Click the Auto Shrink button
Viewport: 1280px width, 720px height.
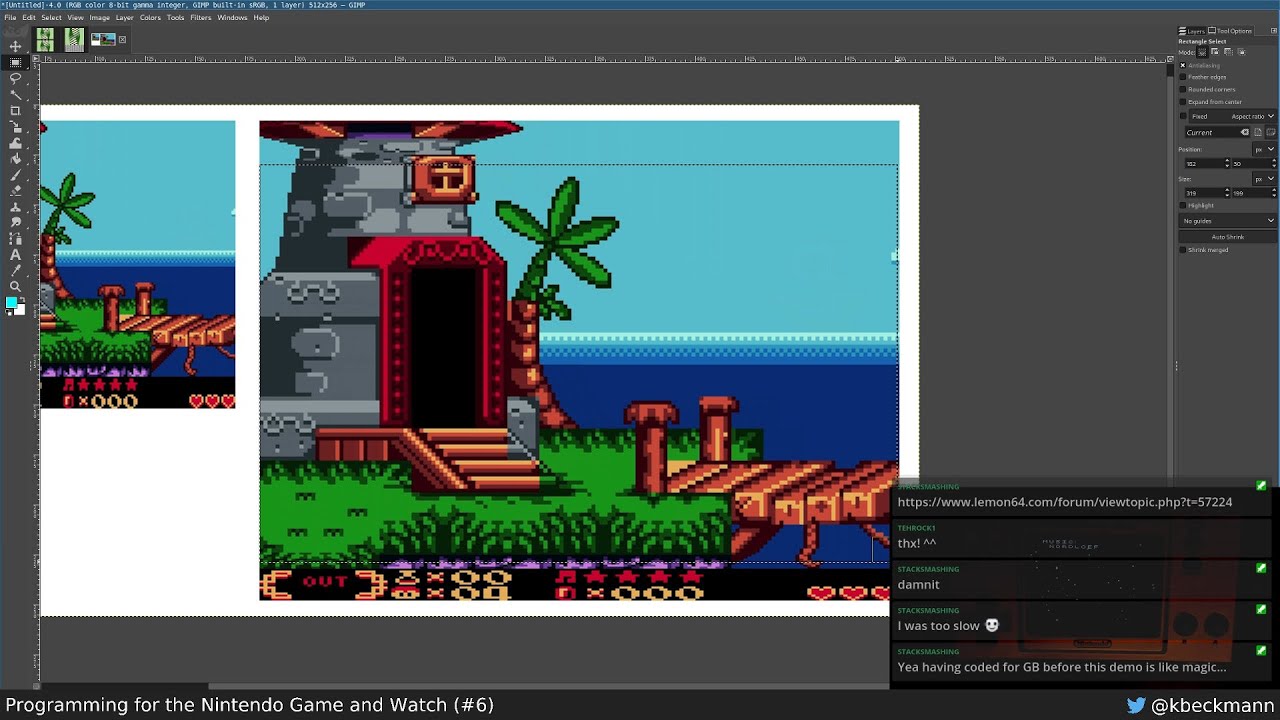click(x=1228, y=237)
